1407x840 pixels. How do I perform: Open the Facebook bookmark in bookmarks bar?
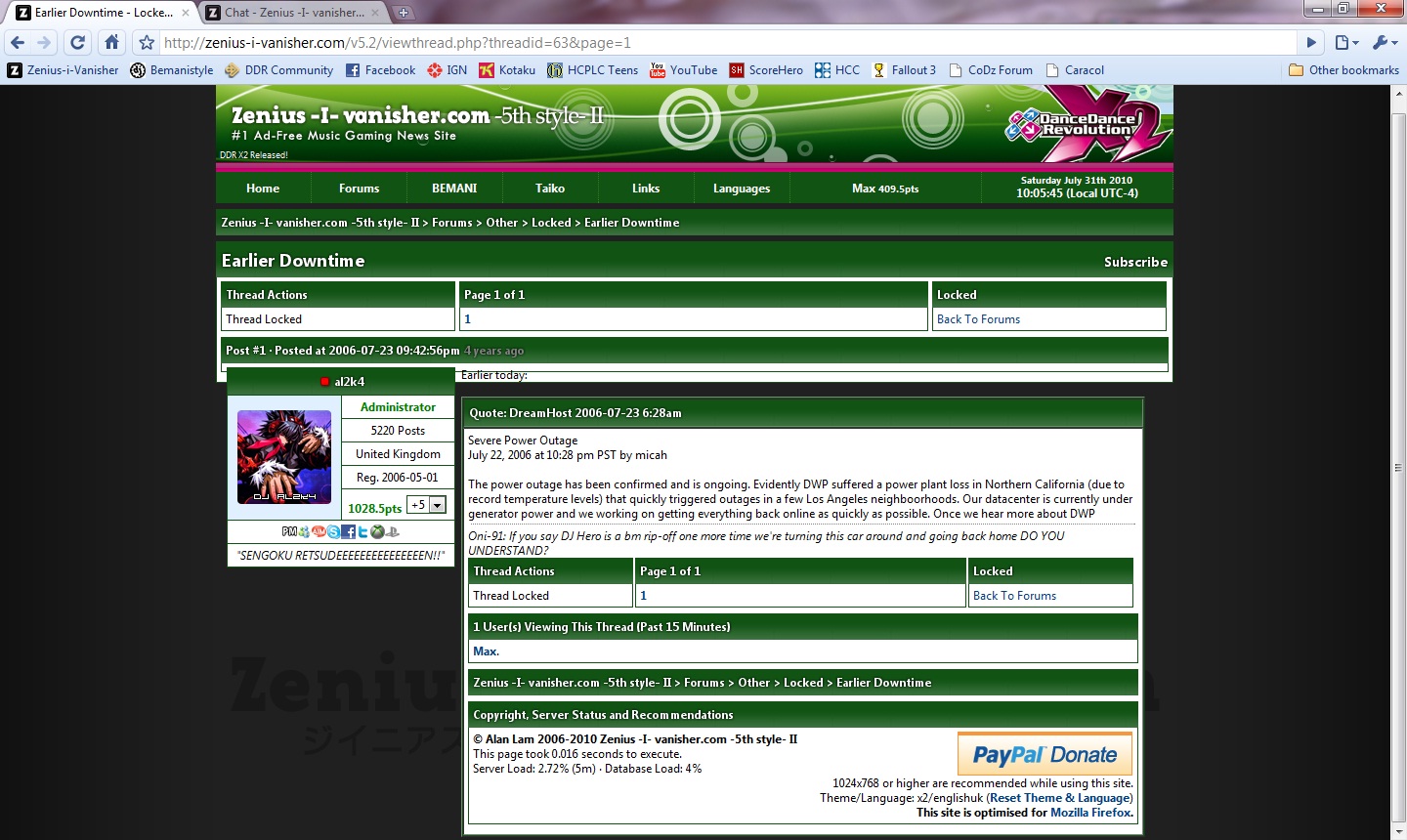pyautogui.click(x=381, y=70)
